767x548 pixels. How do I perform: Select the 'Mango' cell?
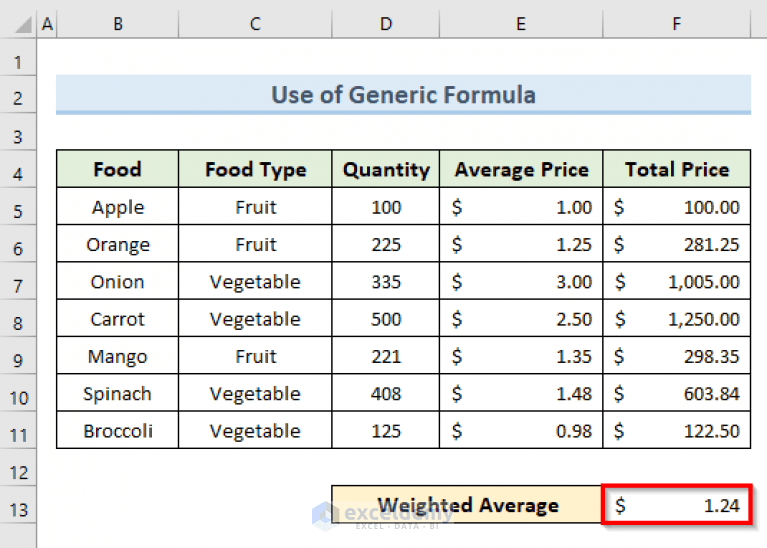click(x=118, y=356)
